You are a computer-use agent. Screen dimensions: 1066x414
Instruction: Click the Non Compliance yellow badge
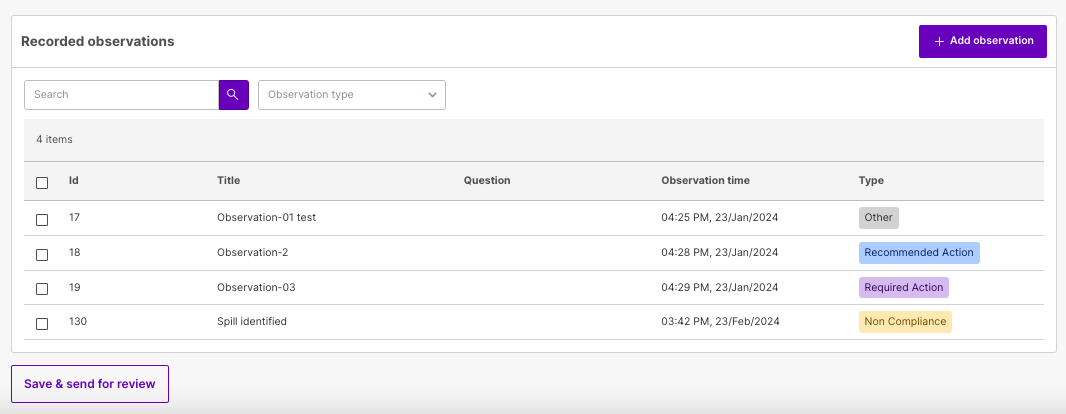click(905, 322)
